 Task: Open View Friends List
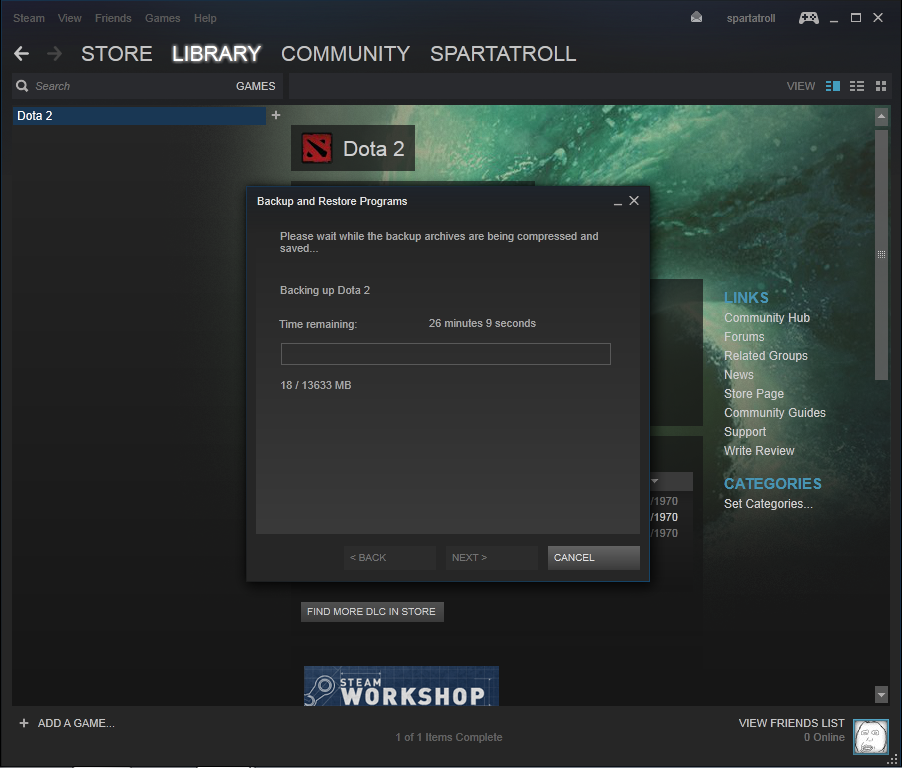pos(791,723)
